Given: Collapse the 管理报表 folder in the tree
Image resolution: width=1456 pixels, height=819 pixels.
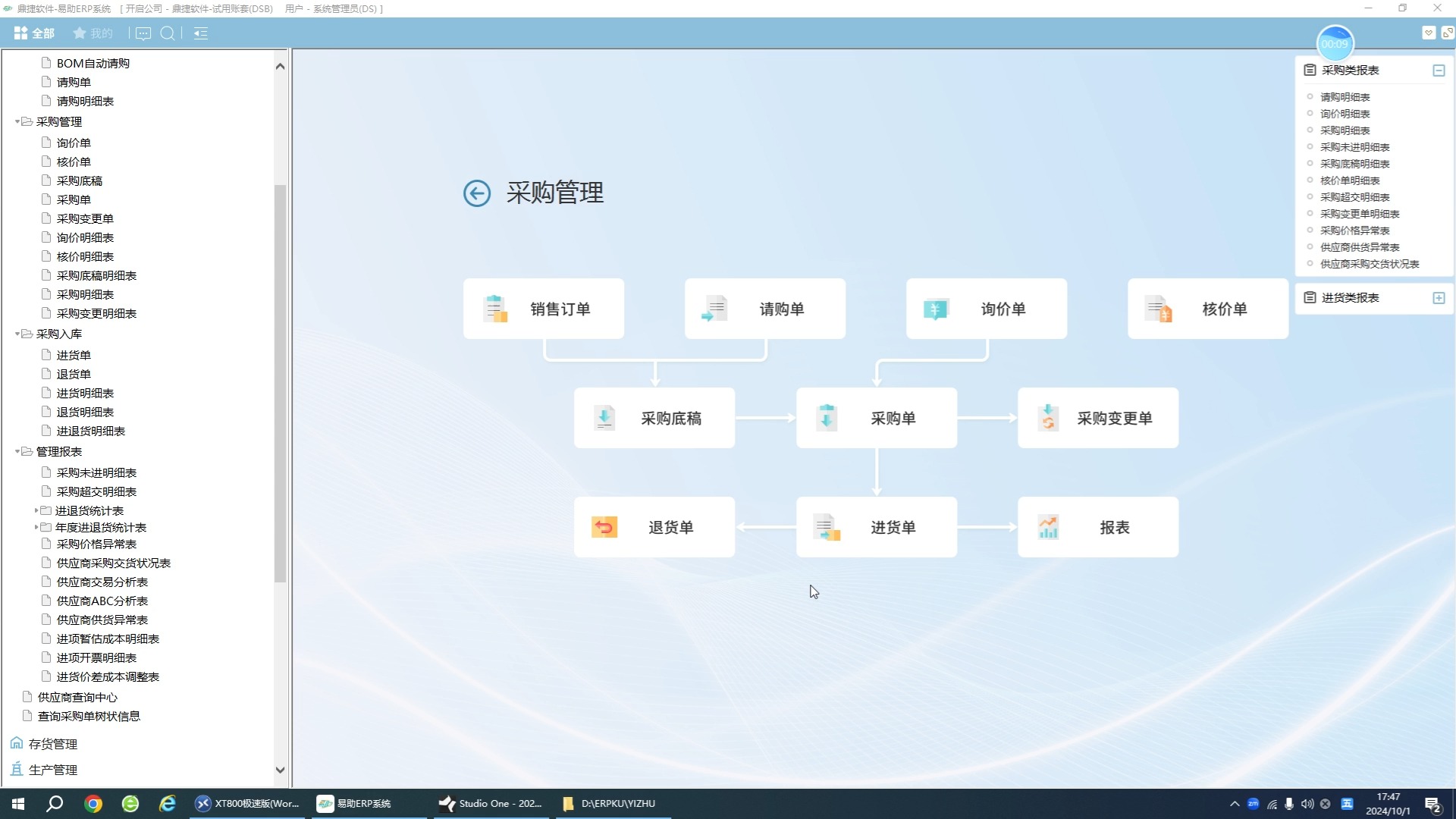Looking at the screenshot, I should point(18,451).
